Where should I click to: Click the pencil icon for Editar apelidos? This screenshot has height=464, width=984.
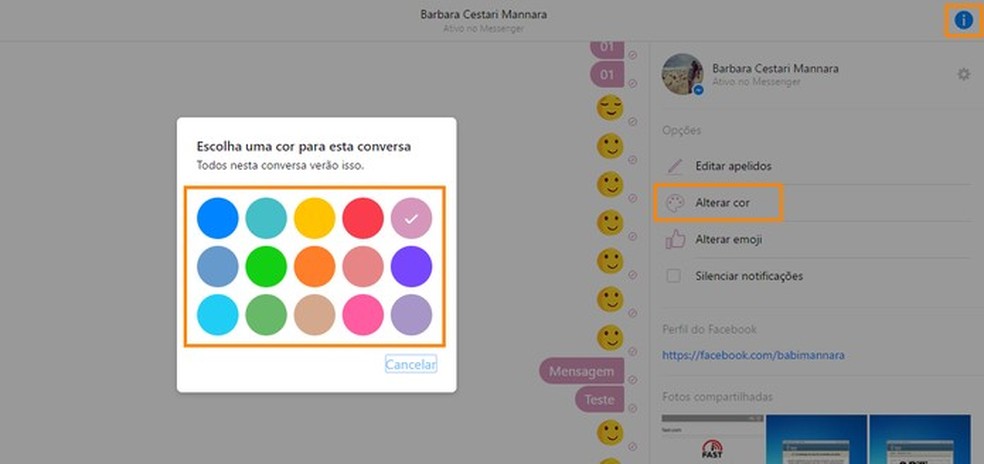pyautogui.click(x=675, y=166)
